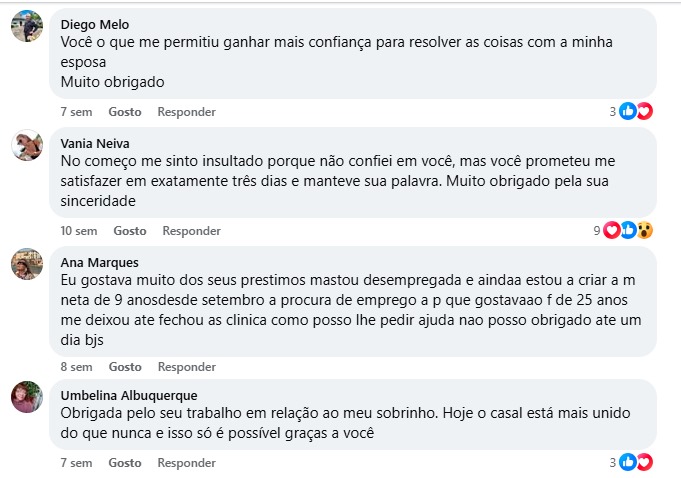Reply to Vania Neiva's comment

(191, 231)
